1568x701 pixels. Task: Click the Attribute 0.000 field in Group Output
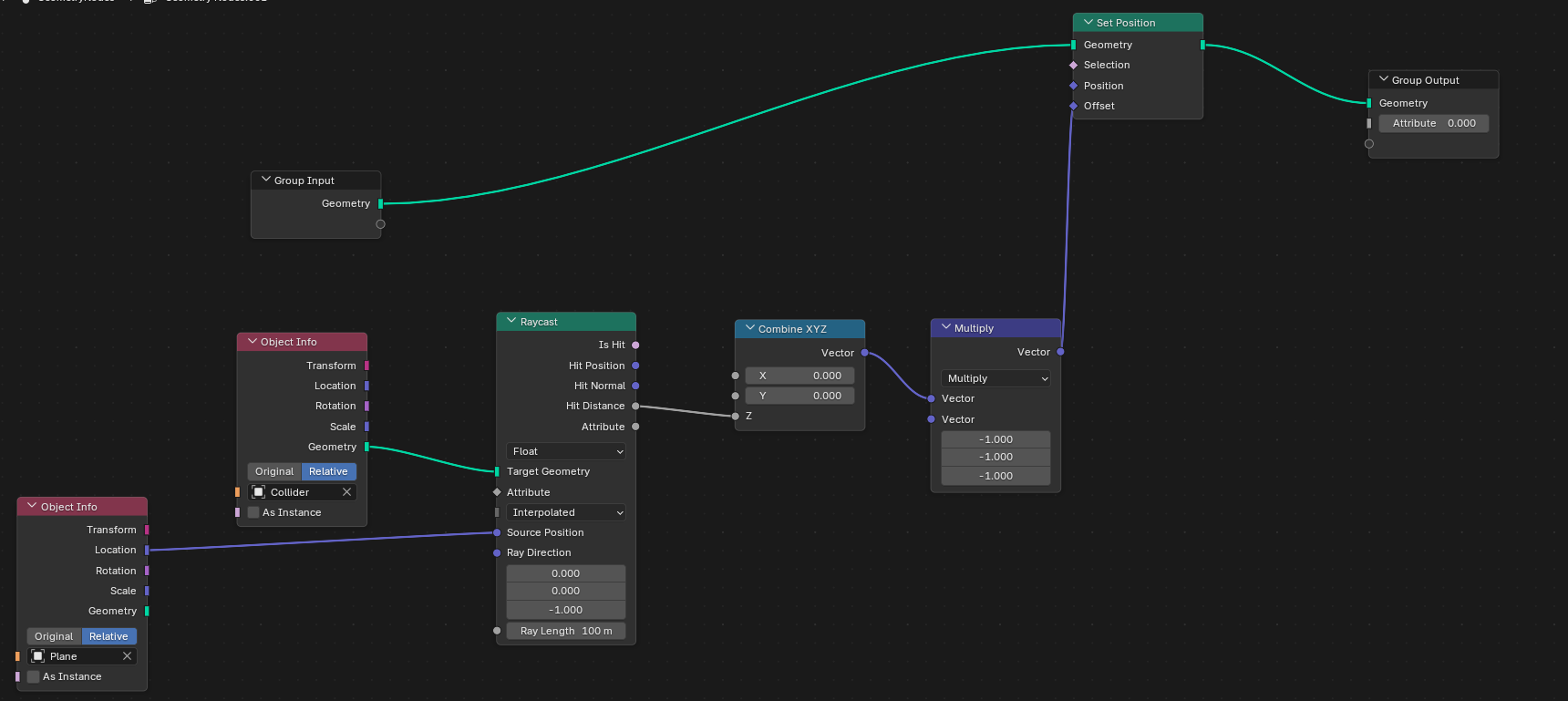[x=1434, y=123]
